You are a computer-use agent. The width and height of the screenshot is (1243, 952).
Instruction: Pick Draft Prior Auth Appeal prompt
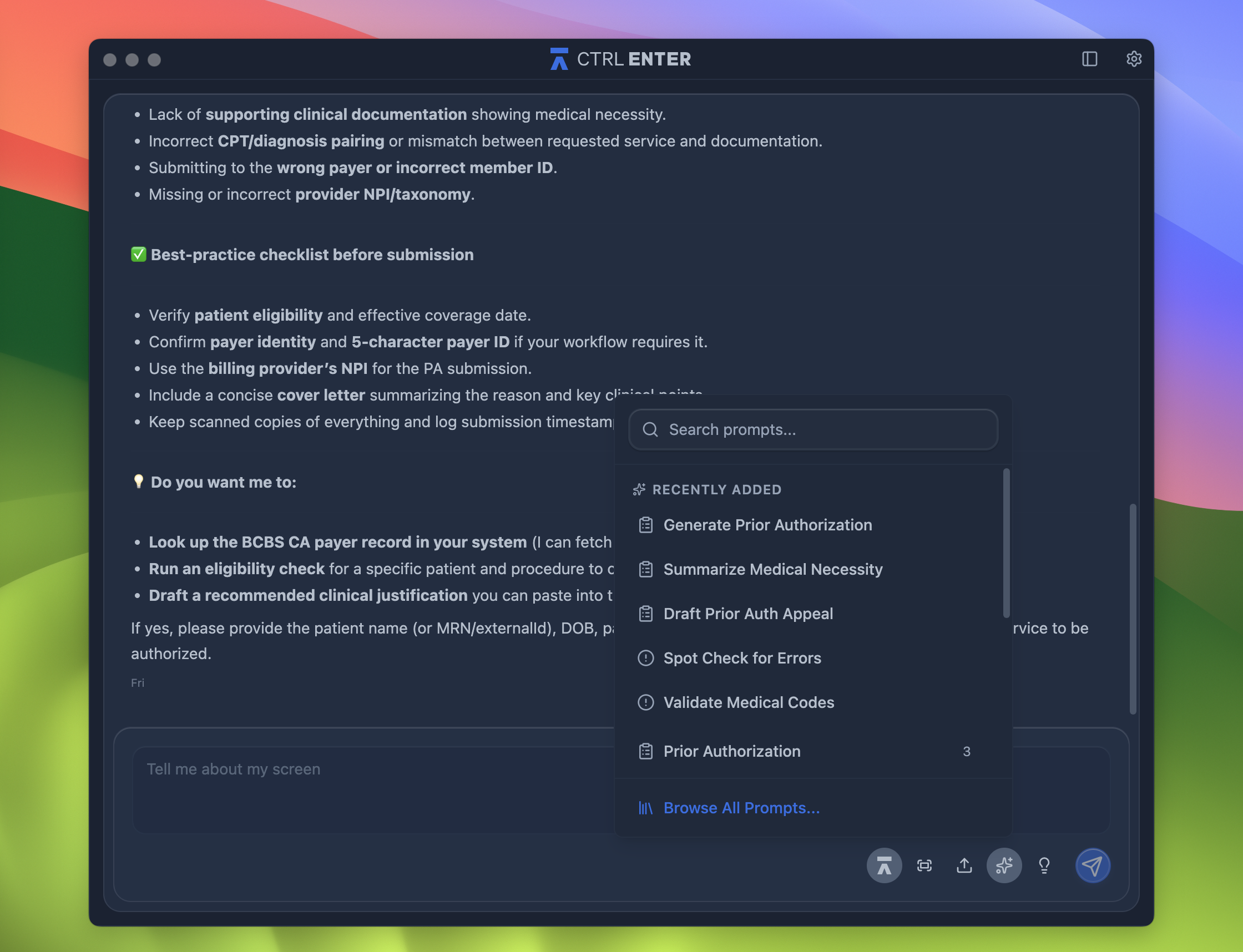[x=747, y=614]
